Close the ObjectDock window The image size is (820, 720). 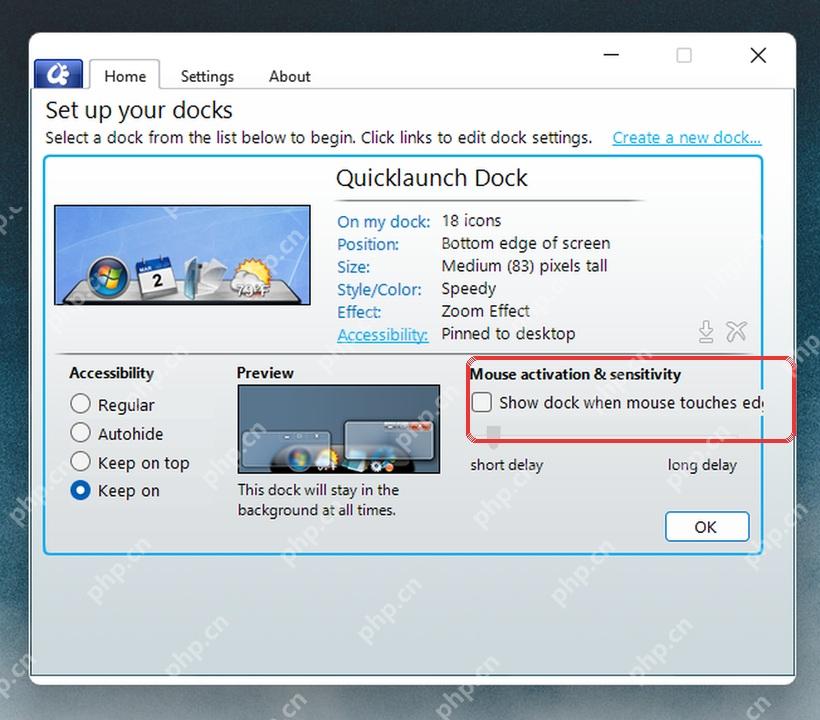click(x=758, y=55)
